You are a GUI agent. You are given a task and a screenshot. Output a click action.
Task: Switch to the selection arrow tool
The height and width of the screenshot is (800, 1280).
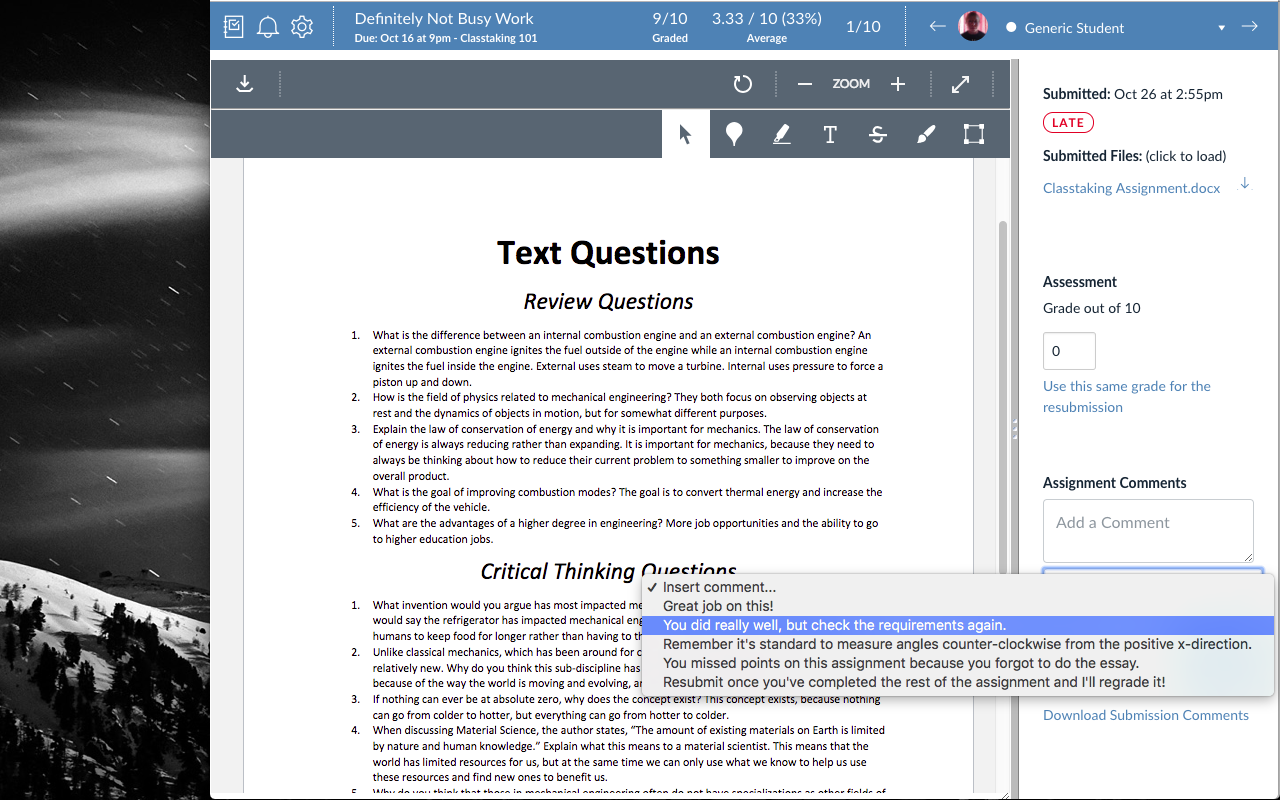click(x=685, y=133)
